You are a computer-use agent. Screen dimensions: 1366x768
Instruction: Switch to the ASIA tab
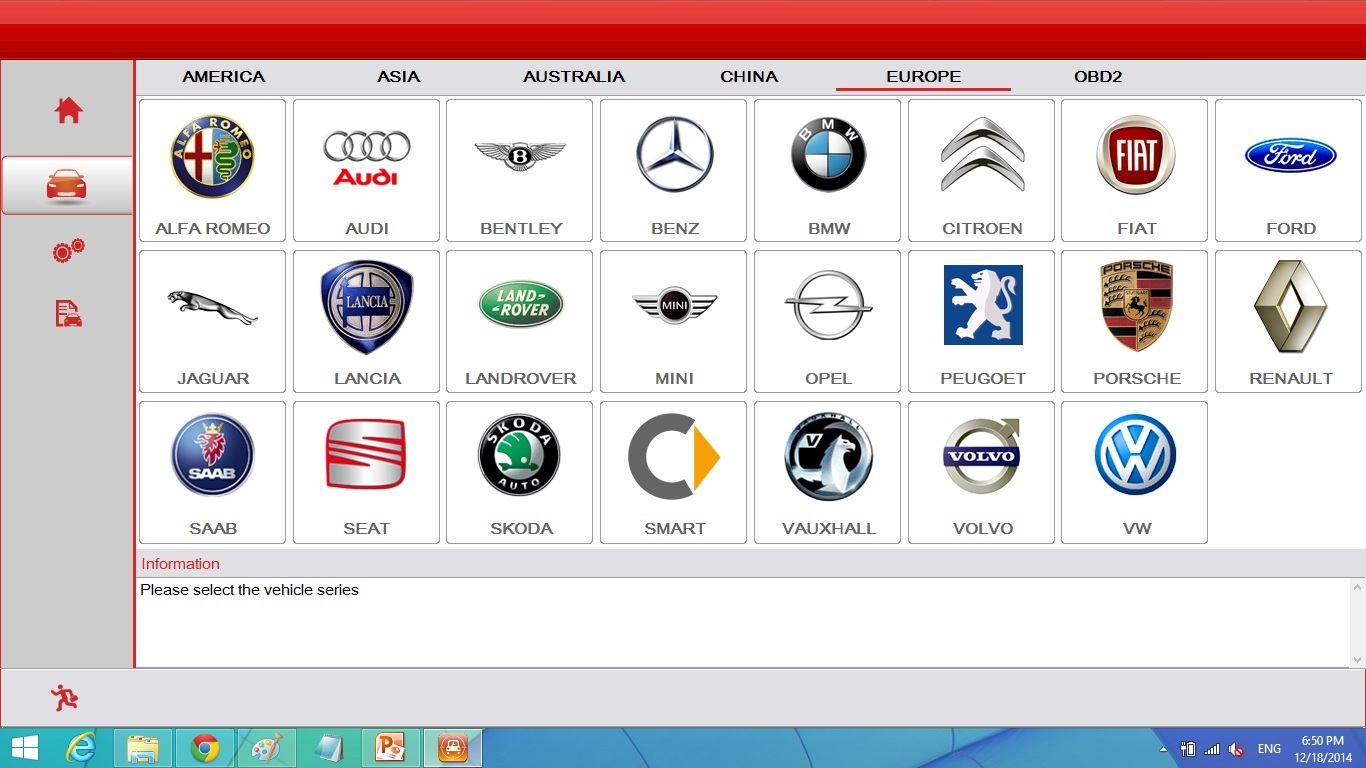click(x=398, y=76)
